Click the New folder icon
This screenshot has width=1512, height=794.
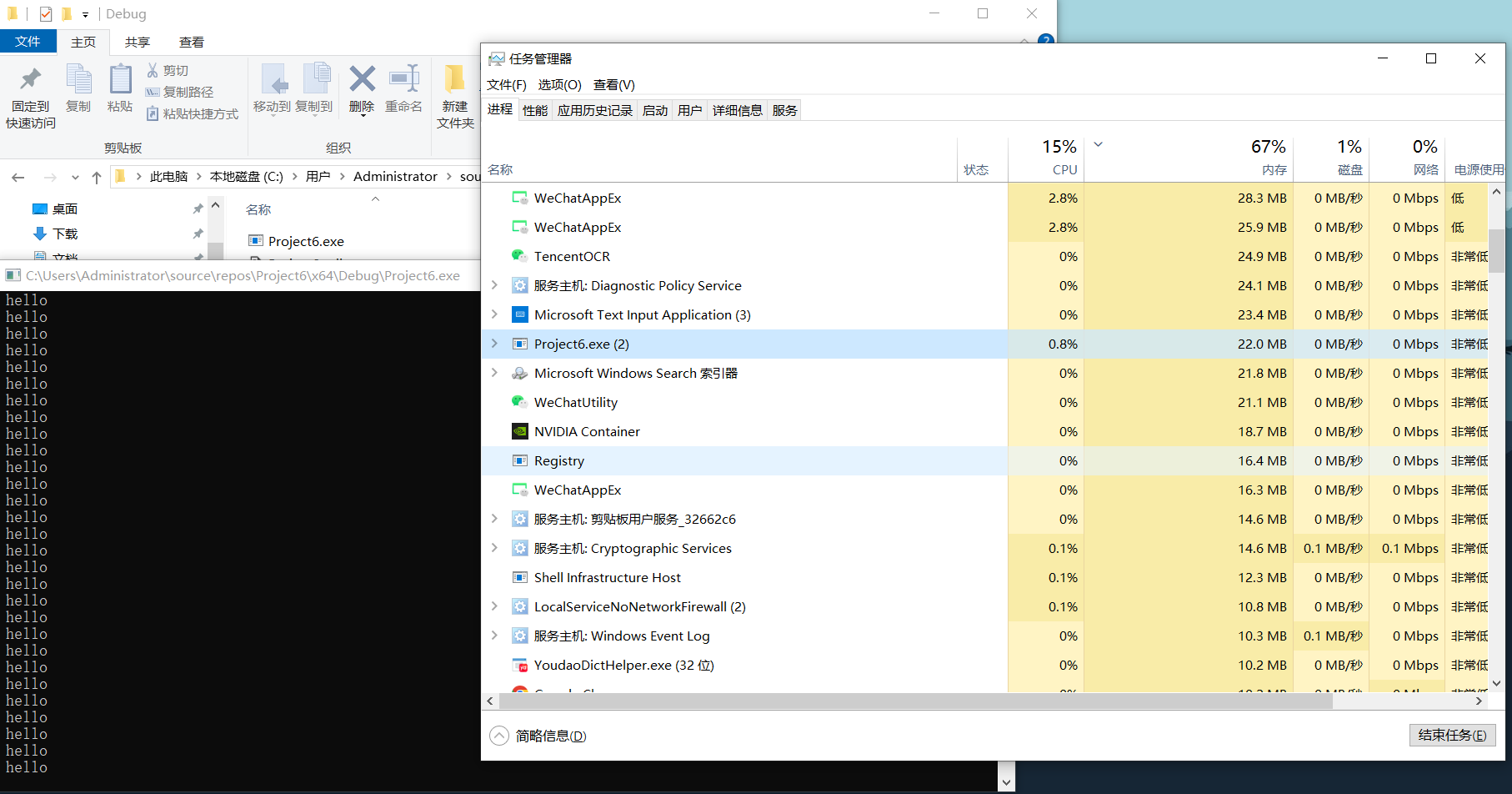pos(454,79)
